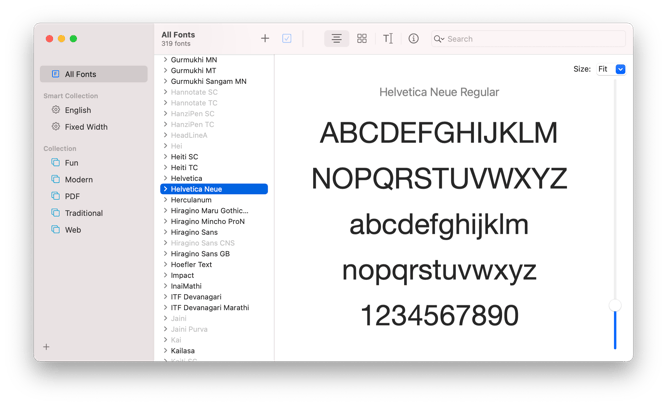Toggle the enable/disable font checkbox icon

(x=287, y=38)
